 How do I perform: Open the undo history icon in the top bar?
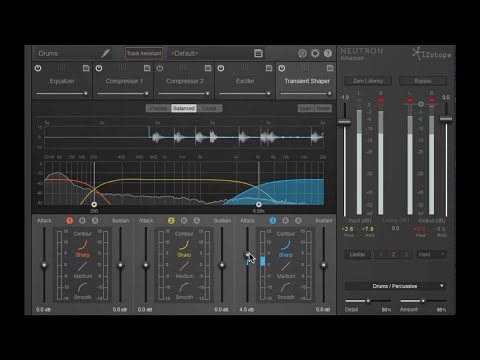pyautogui.click(x=302, y=53)
